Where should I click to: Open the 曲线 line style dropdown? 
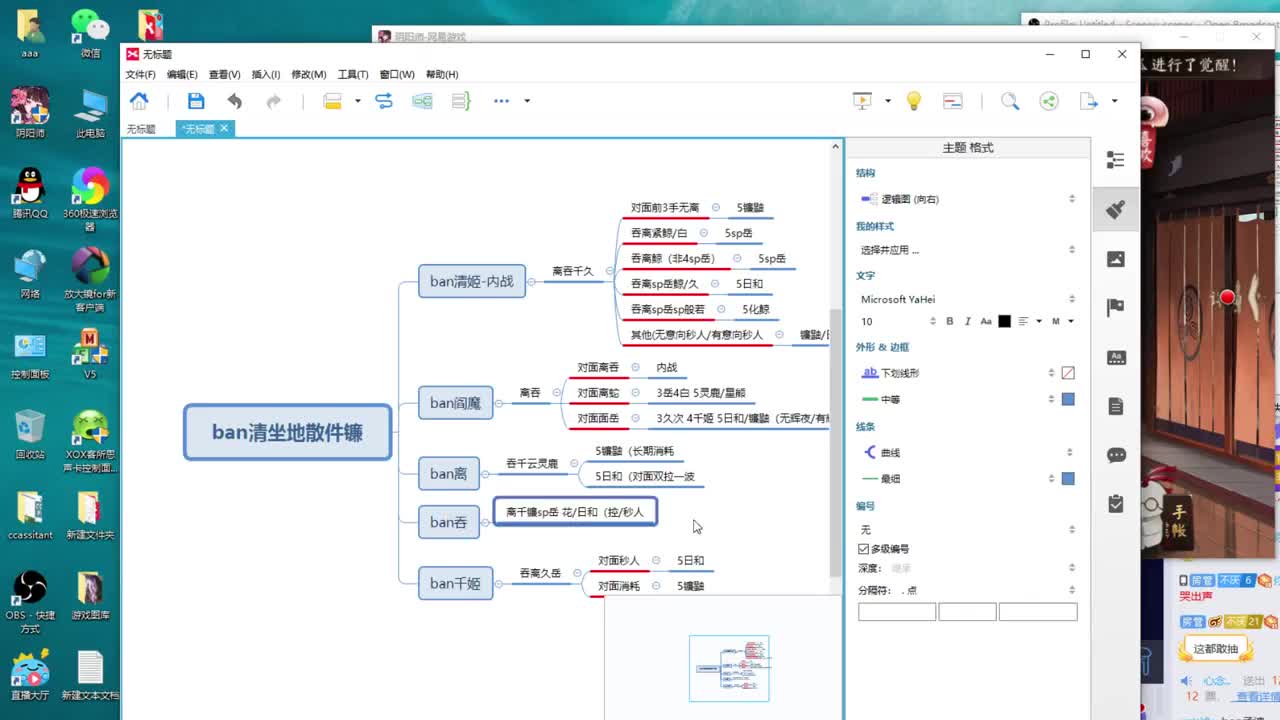click(967, 452)
